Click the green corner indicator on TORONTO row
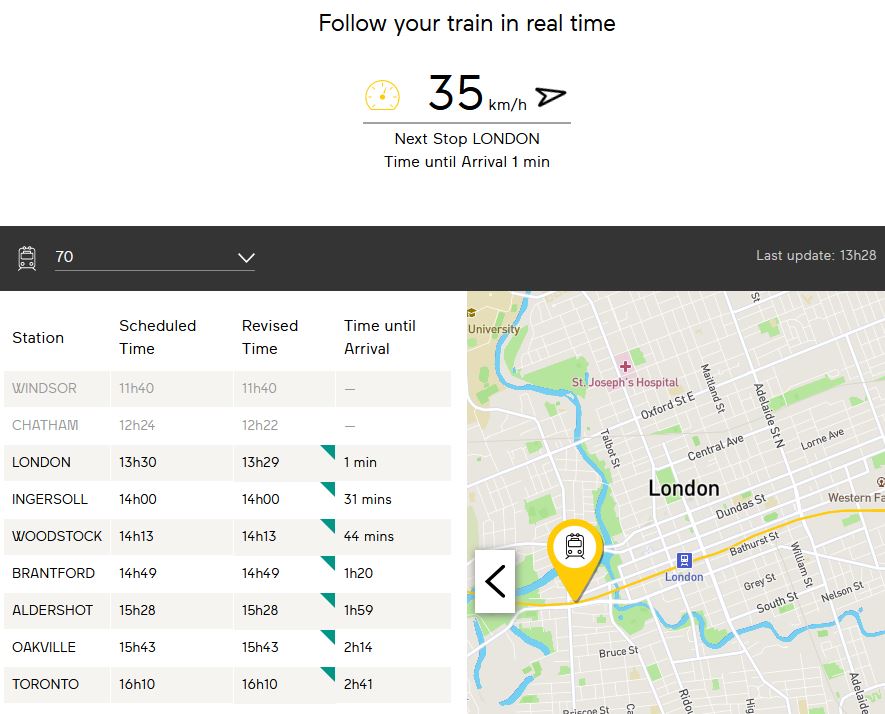This screenshot has height=714, width=885. pos(327,674)
